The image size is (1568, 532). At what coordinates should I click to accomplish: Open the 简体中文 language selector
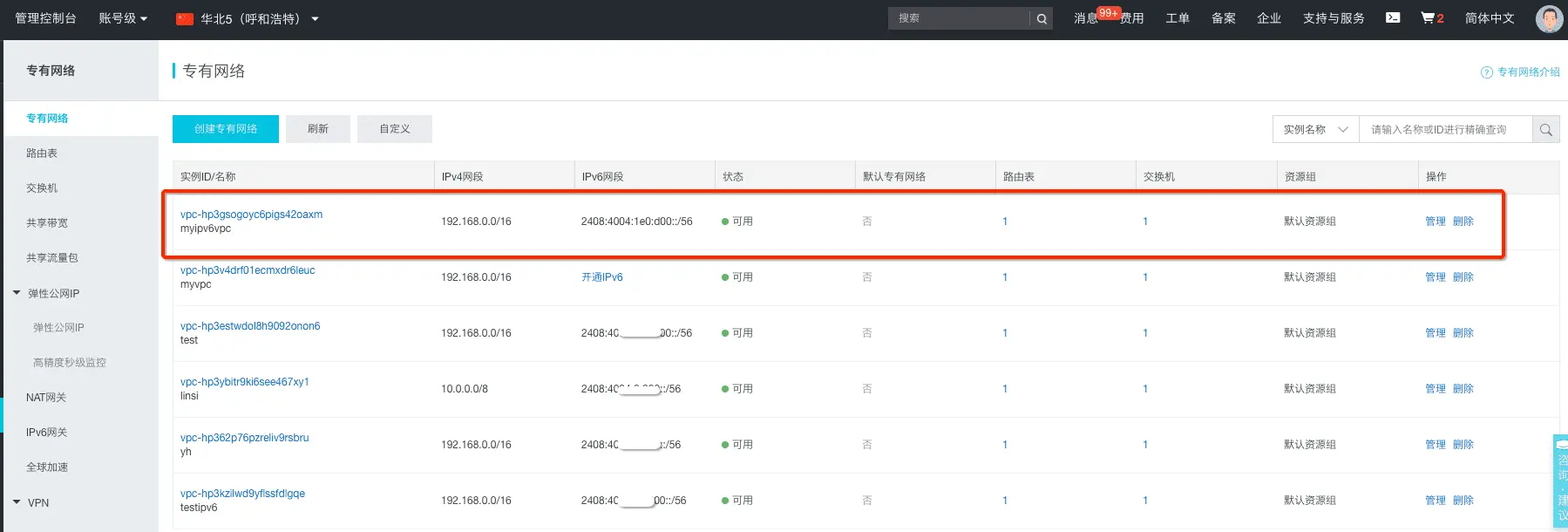pos(1490,18)
